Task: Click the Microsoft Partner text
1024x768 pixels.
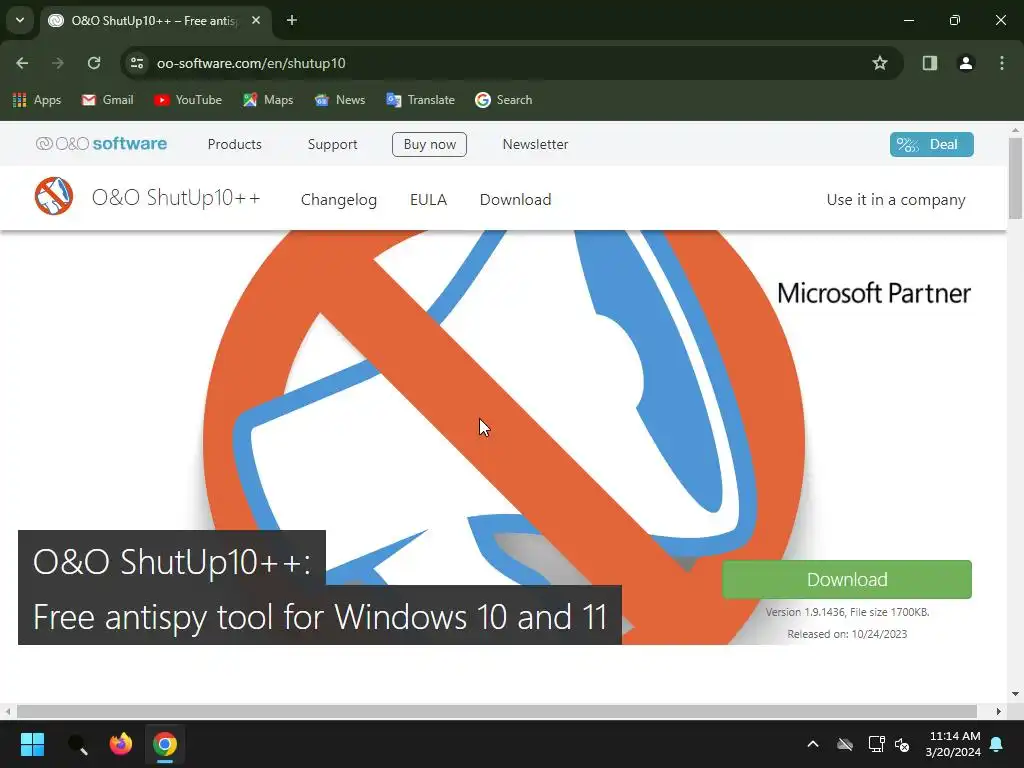Action: (874, 293)
